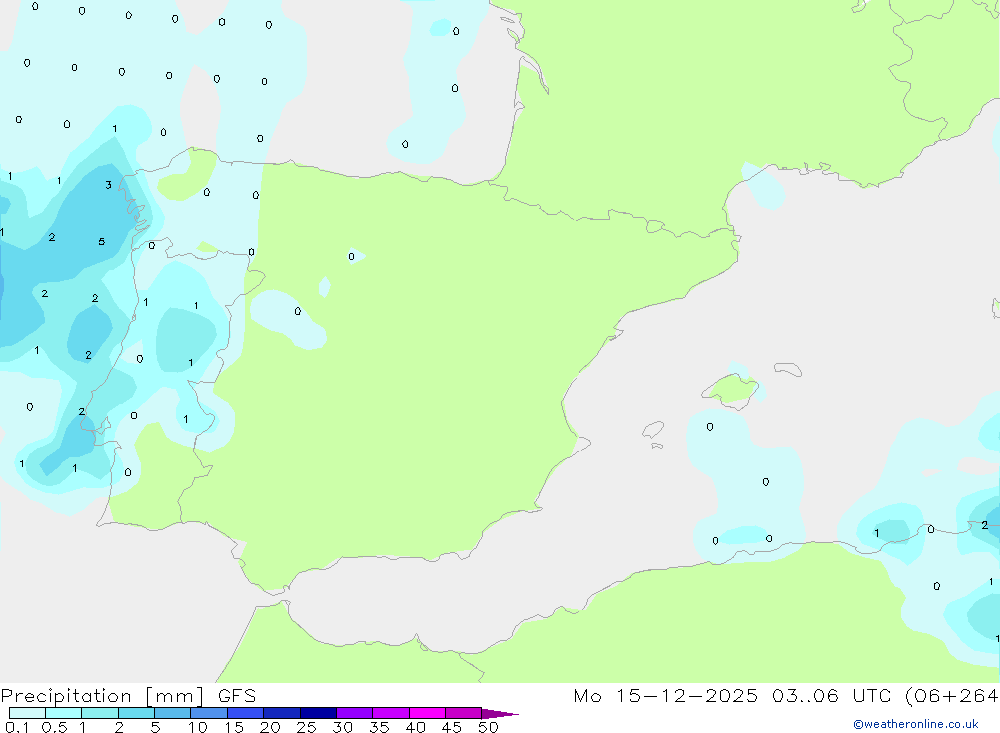Click the legend label "40"
This screenshot has height=733, width=1000.
click(416, 727)
